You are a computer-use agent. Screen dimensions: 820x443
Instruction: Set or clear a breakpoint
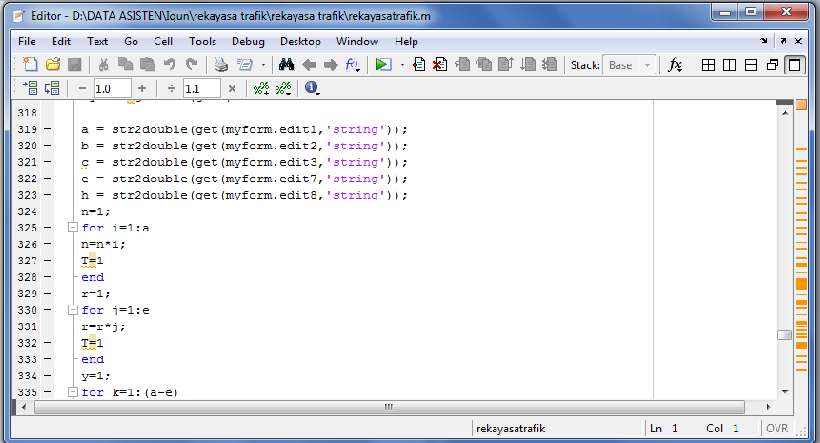420,64
